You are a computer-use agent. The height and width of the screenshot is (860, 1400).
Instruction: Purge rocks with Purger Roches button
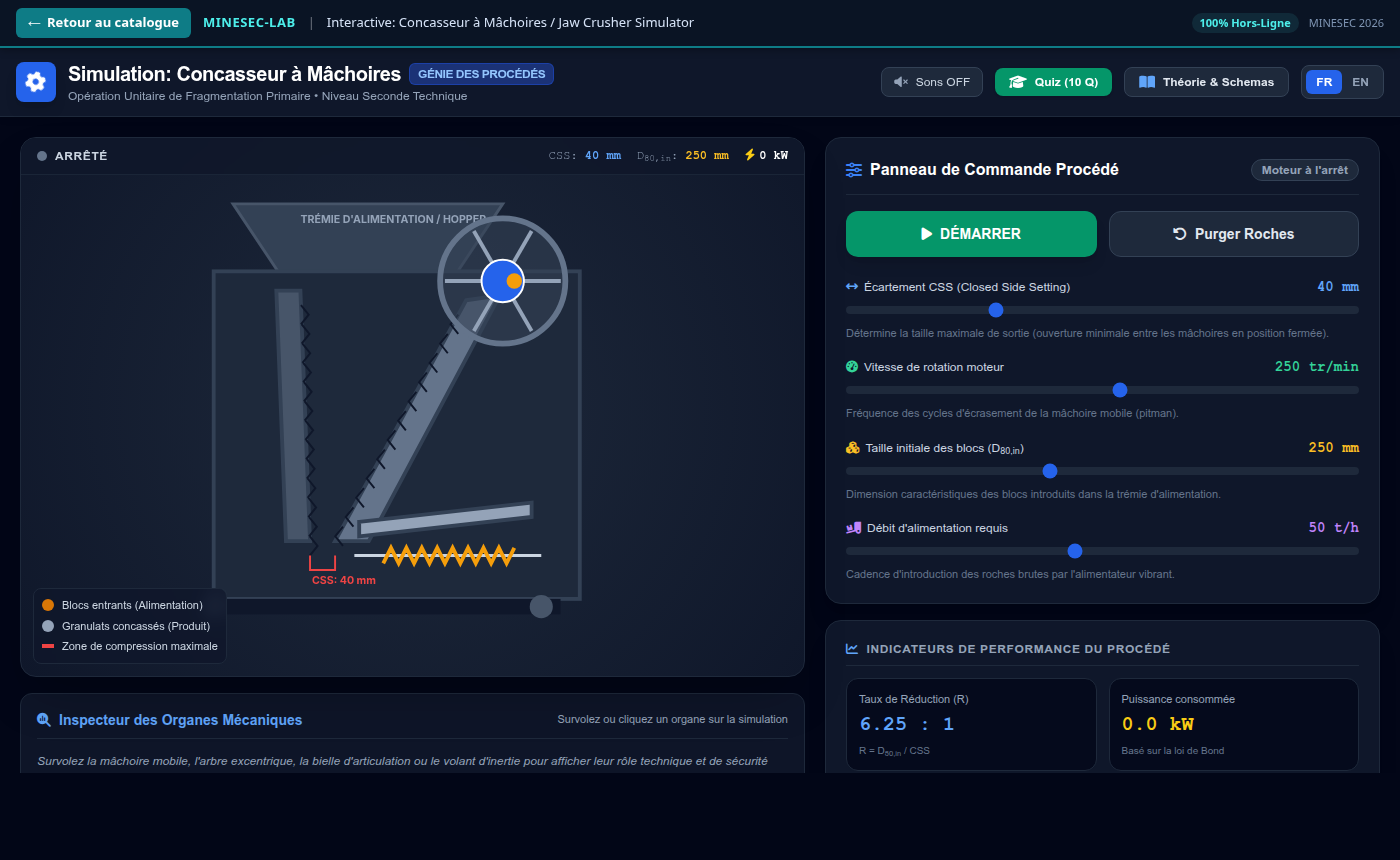1234,234
